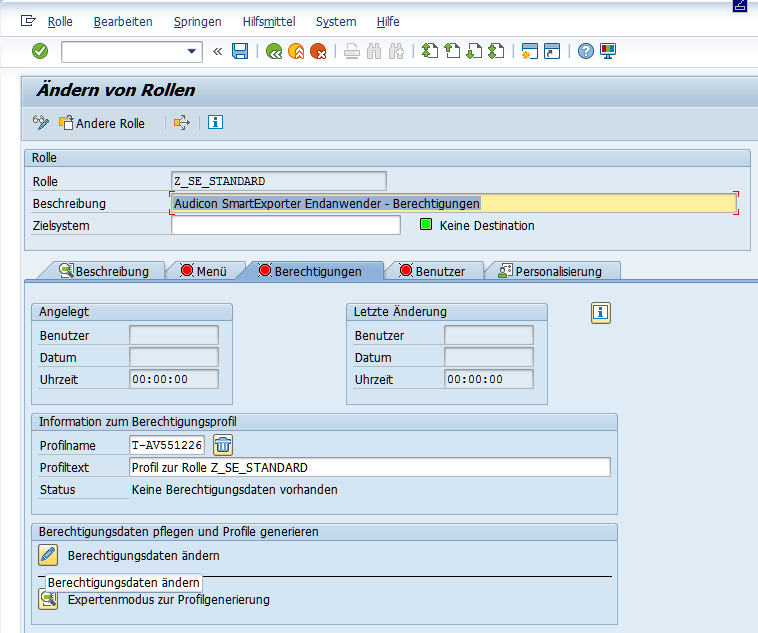Click the trash icon next to Profilname
Viewport: 758px width, 633px height.
(x=223, y=445)
